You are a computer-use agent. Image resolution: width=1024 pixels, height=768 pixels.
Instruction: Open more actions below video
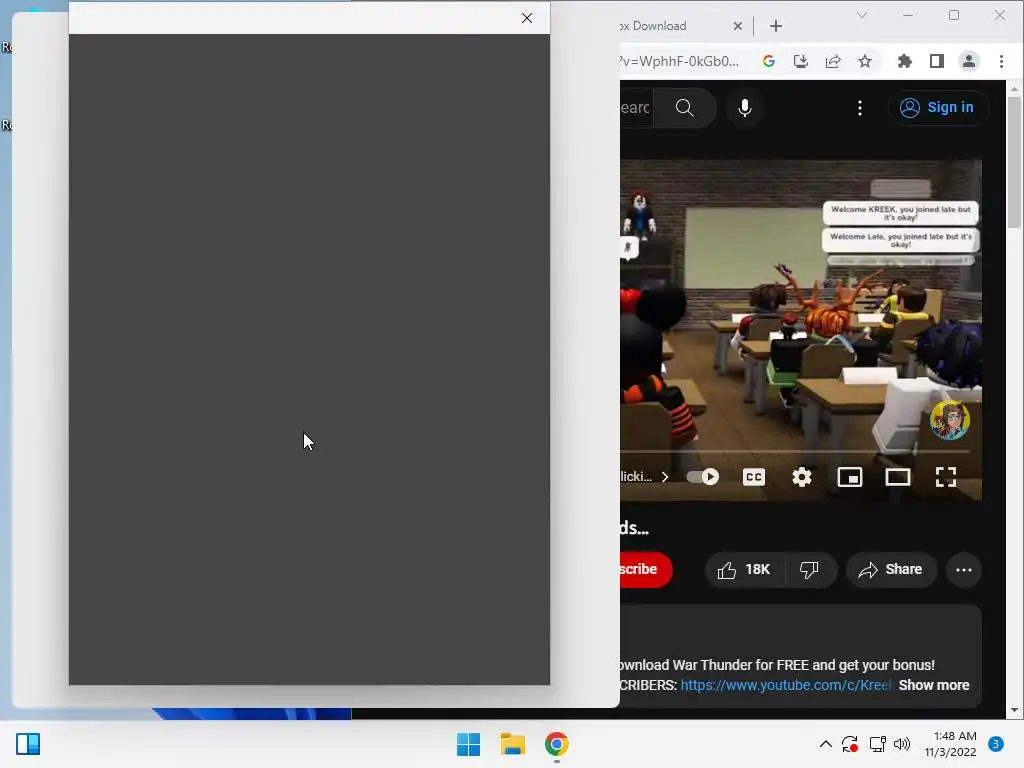pyautogui.click(x=964, y=570)
